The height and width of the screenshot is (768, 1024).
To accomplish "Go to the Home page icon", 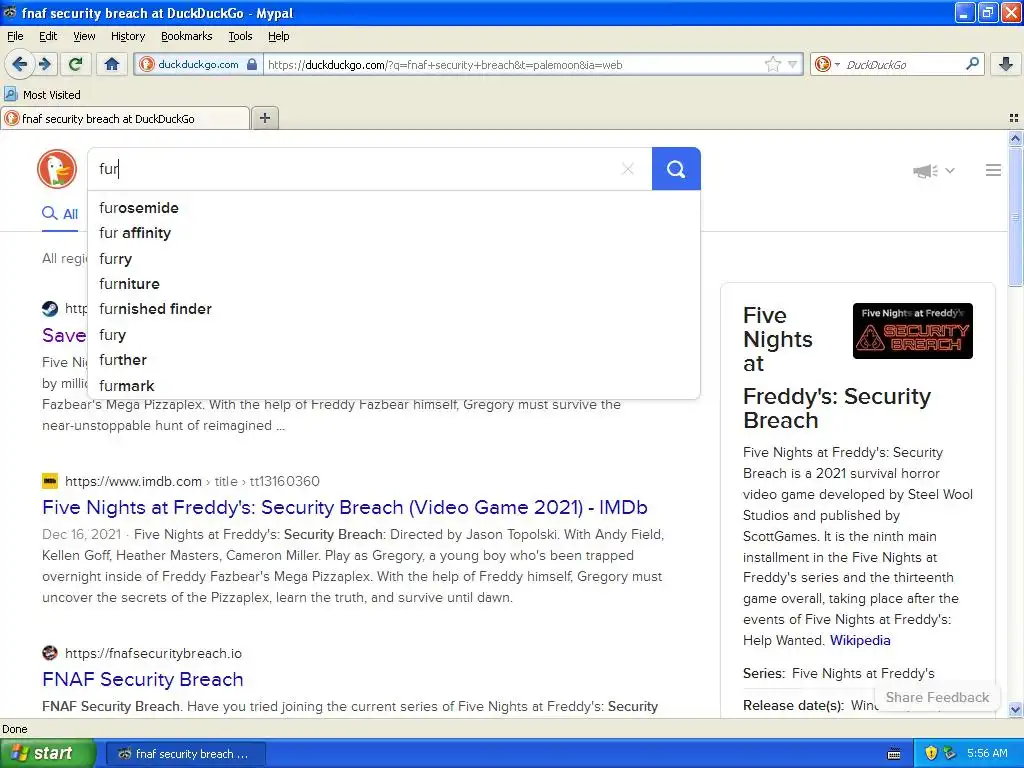I will [112, 64].
